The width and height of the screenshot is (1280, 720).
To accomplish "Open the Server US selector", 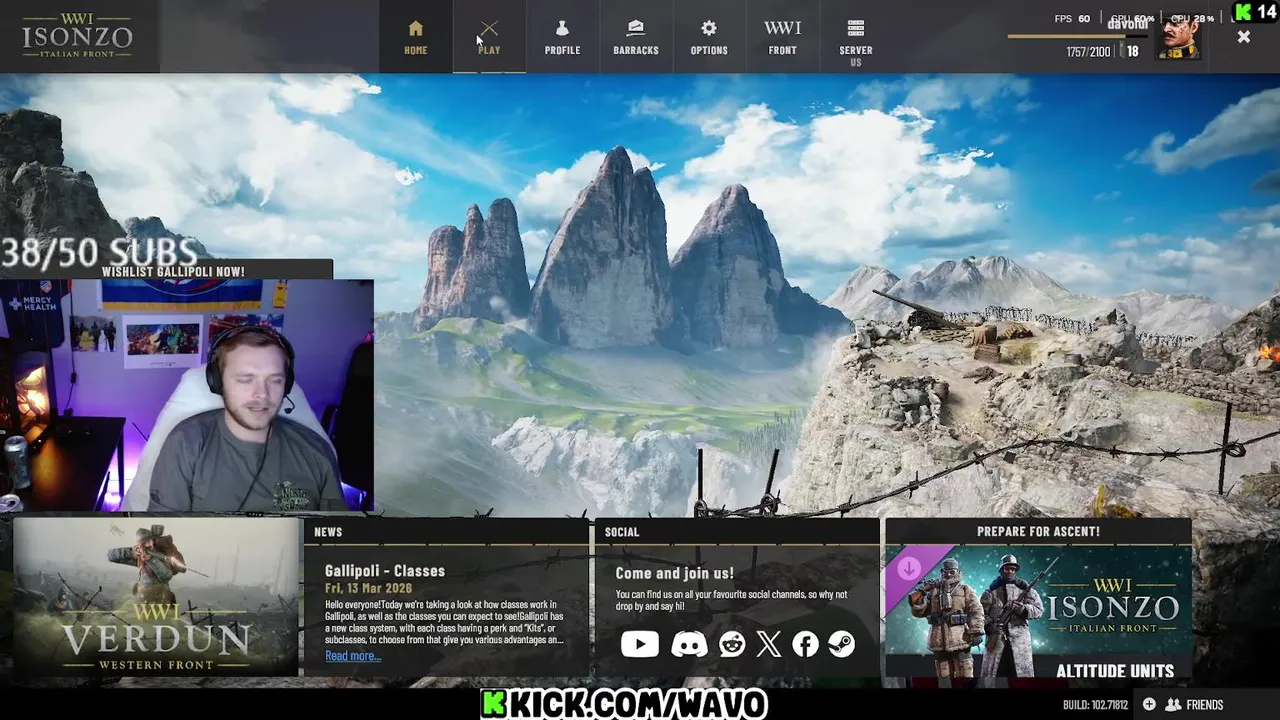I will click(x=856, y=40).
